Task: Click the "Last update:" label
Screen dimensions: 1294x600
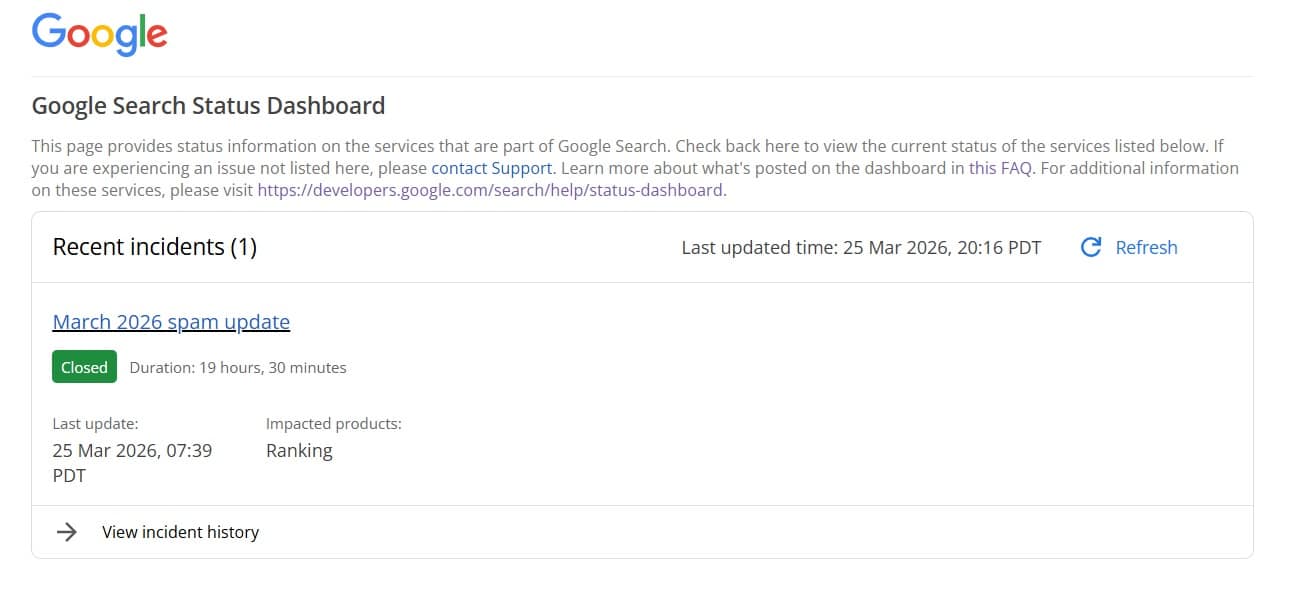Action: tap(95, 424)
